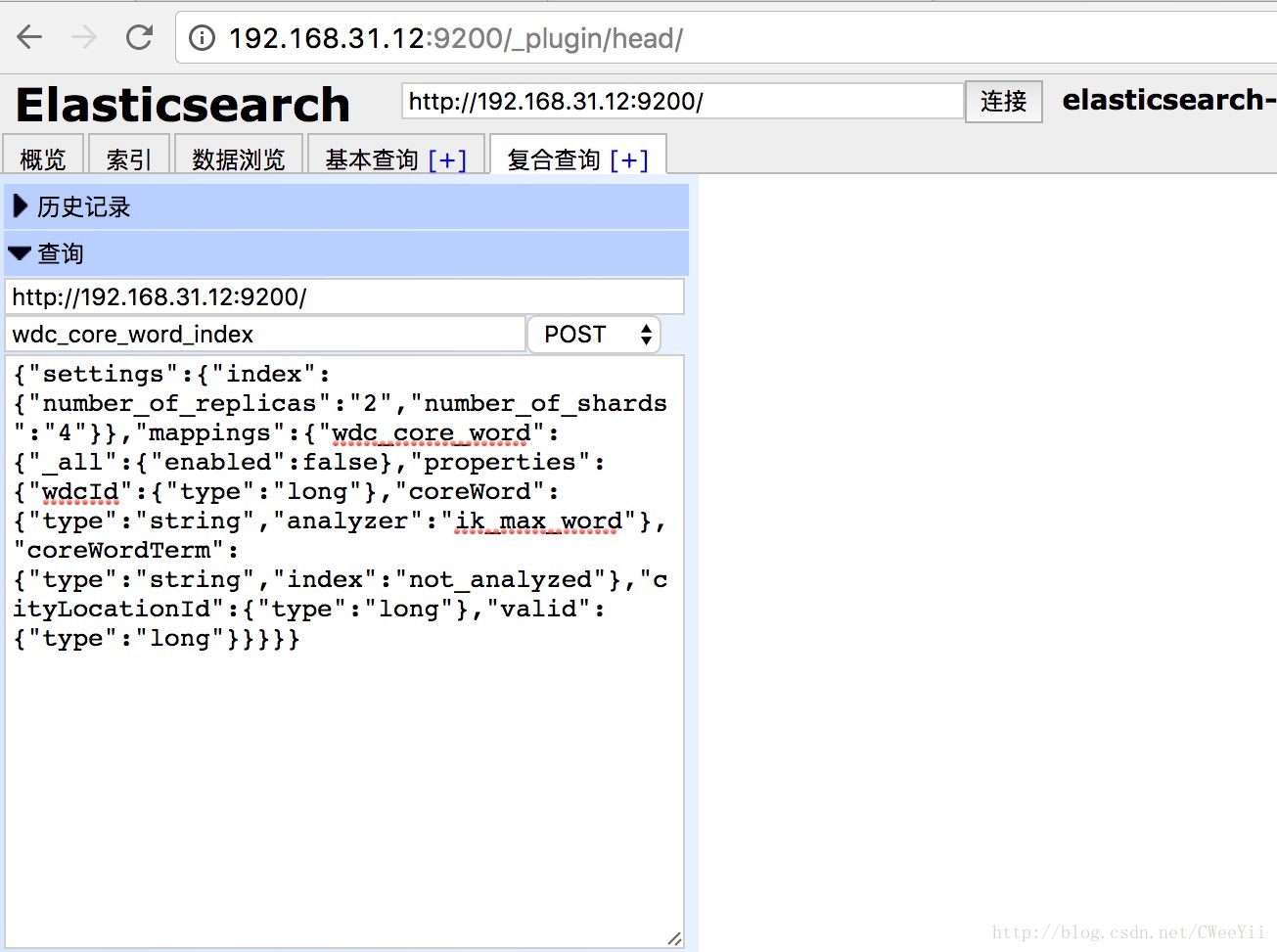Select the 基本查询 tab
1277x952 pixels.
372,159
